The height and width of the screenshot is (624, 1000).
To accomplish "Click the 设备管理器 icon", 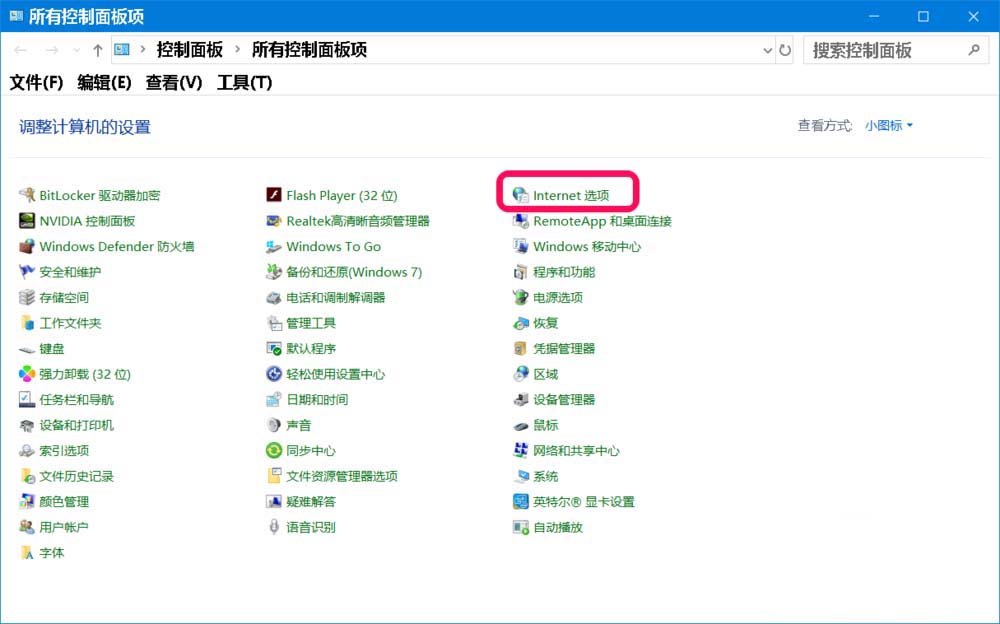I will pyautogui.click(x=520, y=399).
